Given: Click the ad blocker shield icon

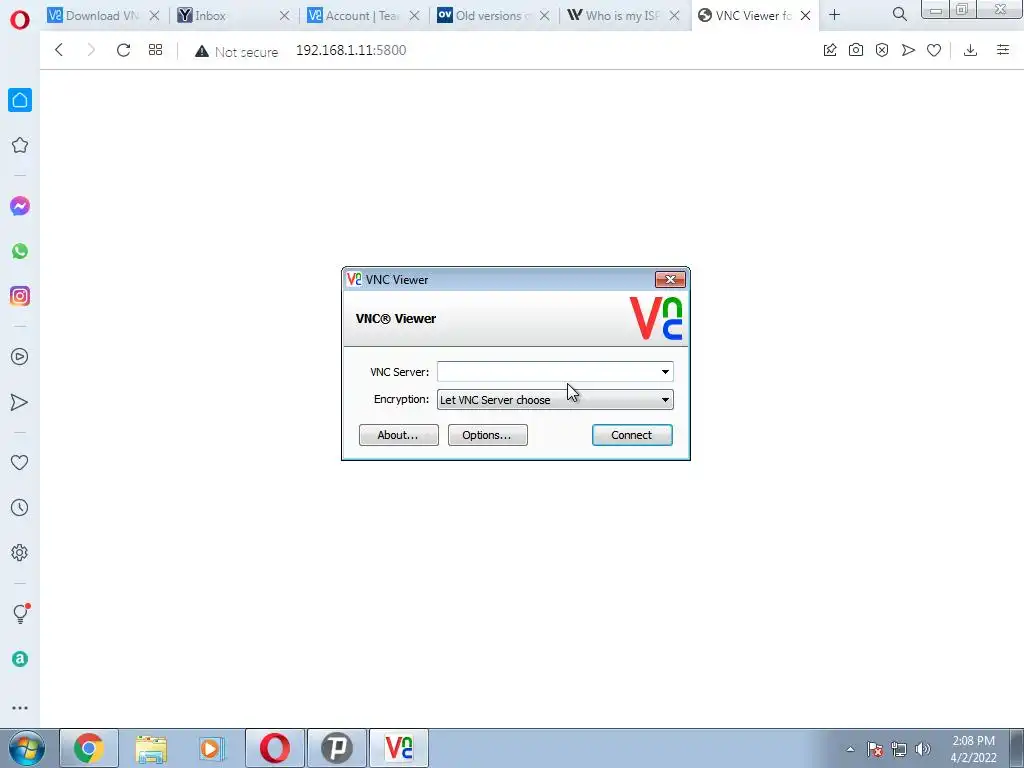Looking at the screenshot, I should pyautogui.click(x=882, y=50).
